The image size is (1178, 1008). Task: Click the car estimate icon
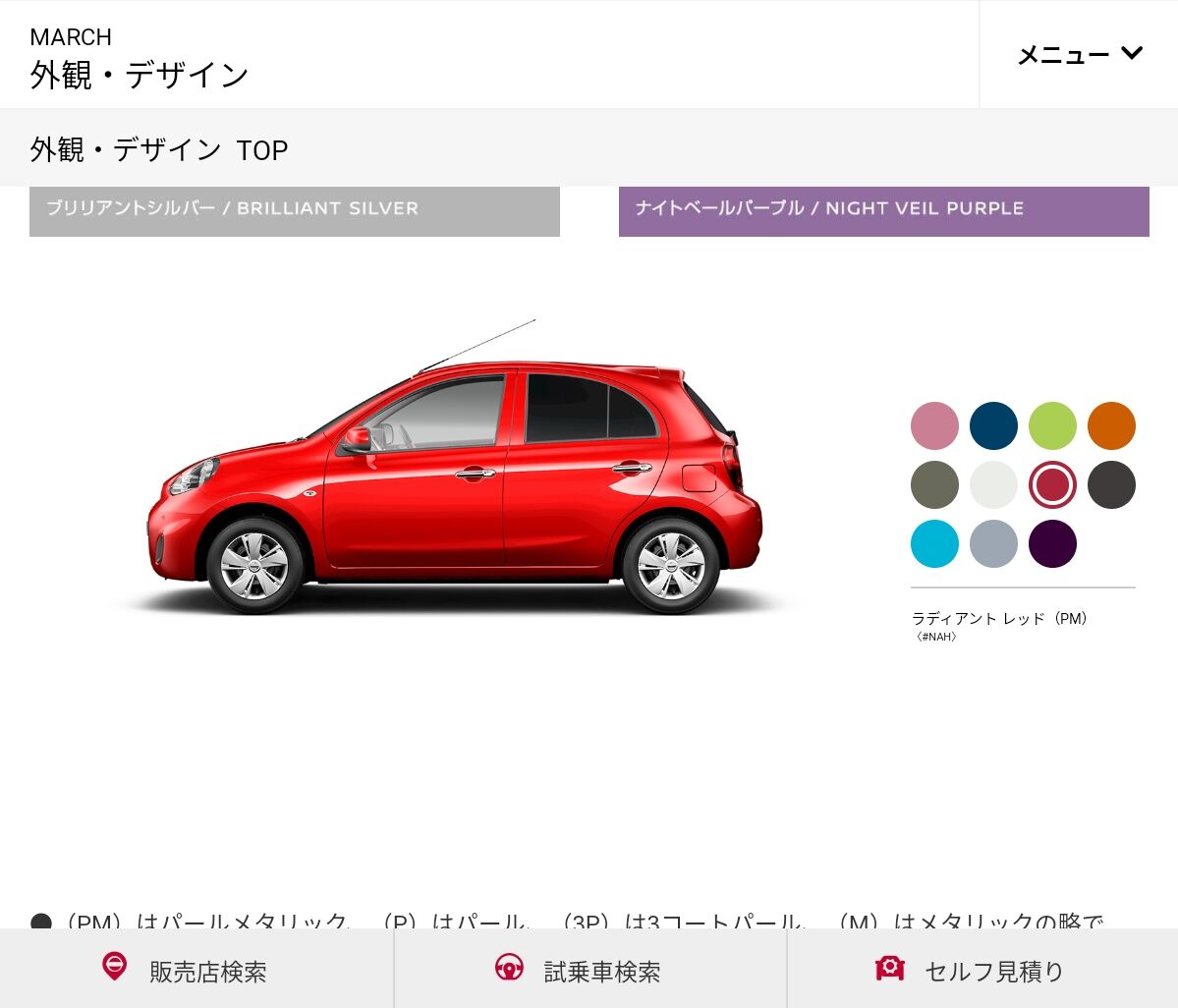[x=889, y=968]
